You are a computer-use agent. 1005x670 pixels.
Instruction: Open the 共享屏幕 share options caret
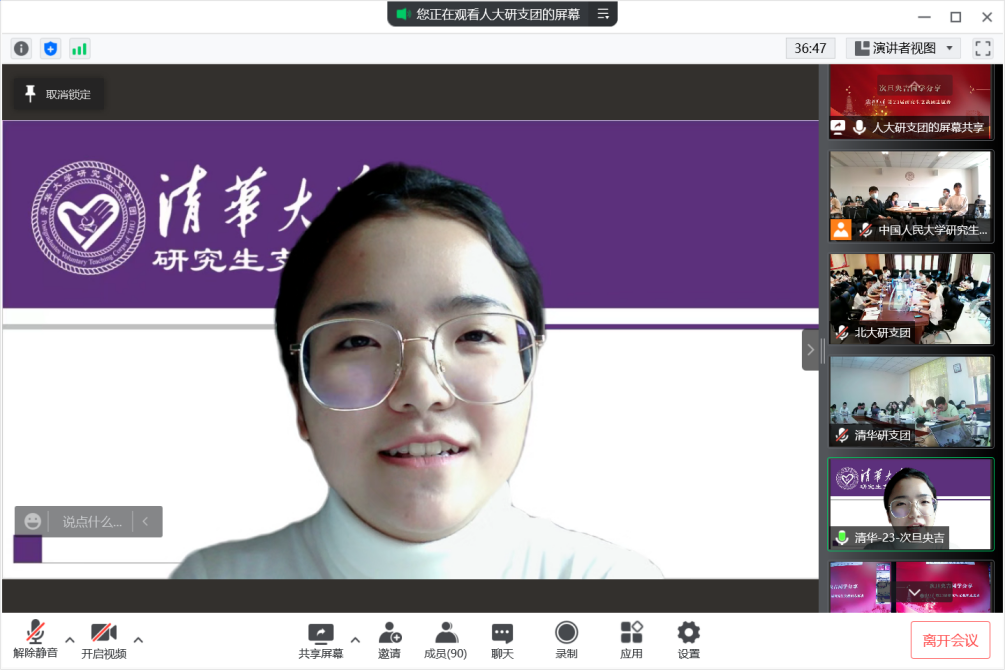click(x=355, y=641)
